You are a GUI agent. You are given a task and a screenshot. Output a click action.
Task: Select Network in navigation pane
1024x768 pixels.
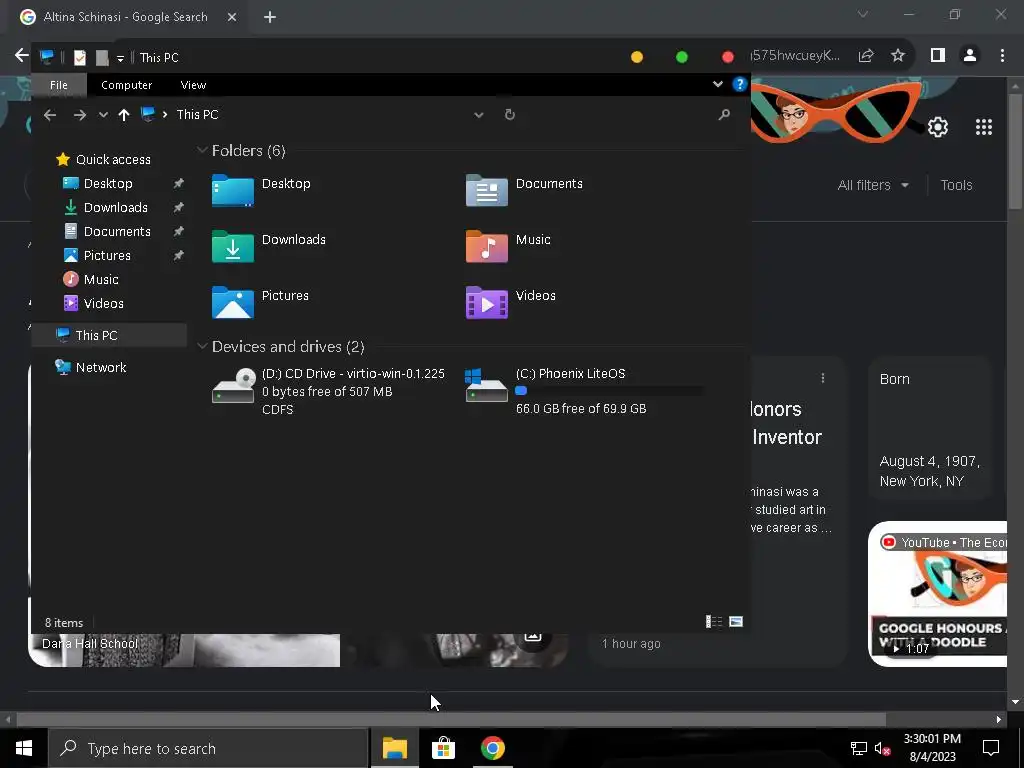101,367
